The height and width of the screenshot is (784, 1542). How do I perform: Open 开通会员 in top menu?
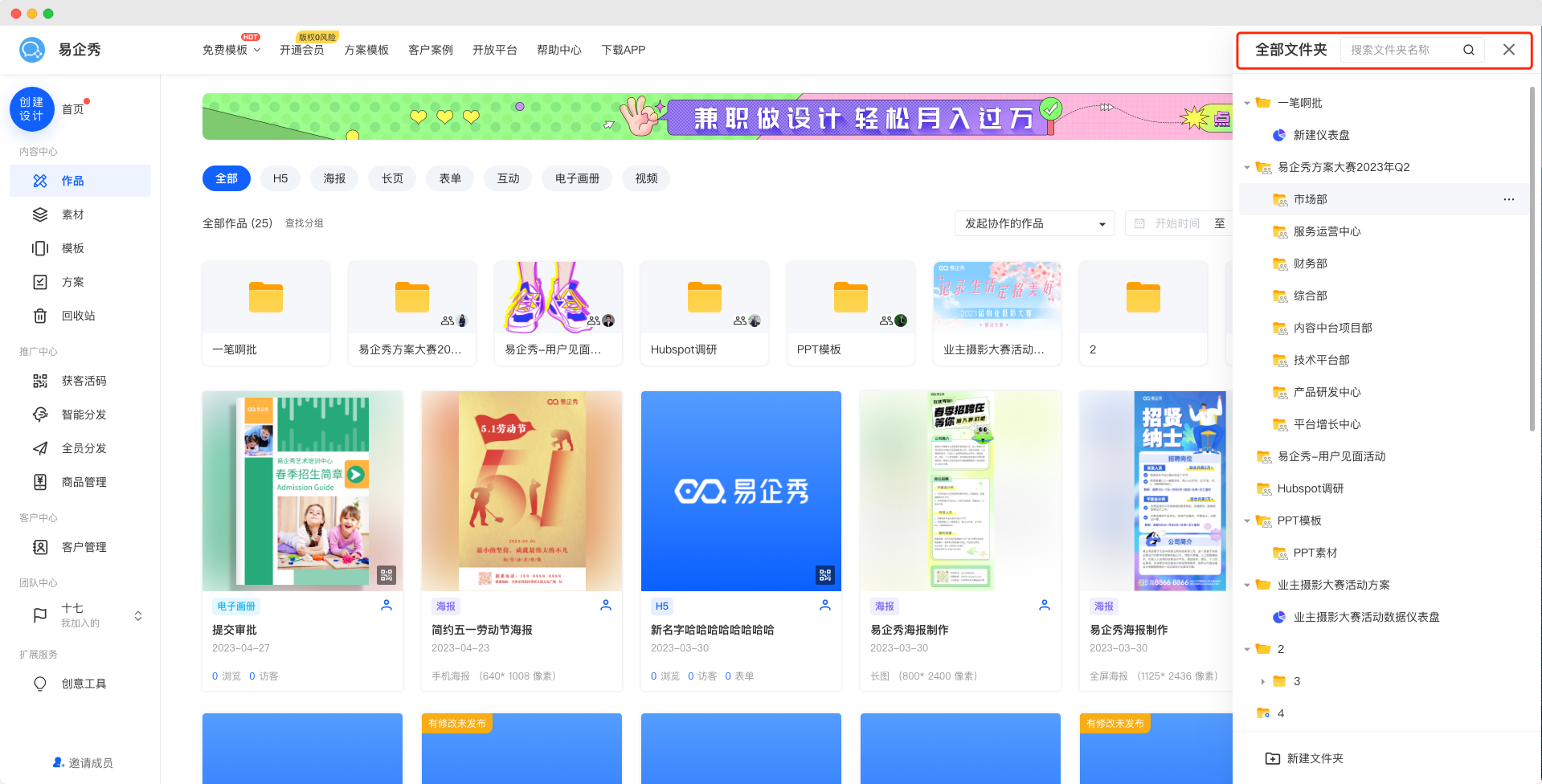pyautogui.click(x=302, y=50)
